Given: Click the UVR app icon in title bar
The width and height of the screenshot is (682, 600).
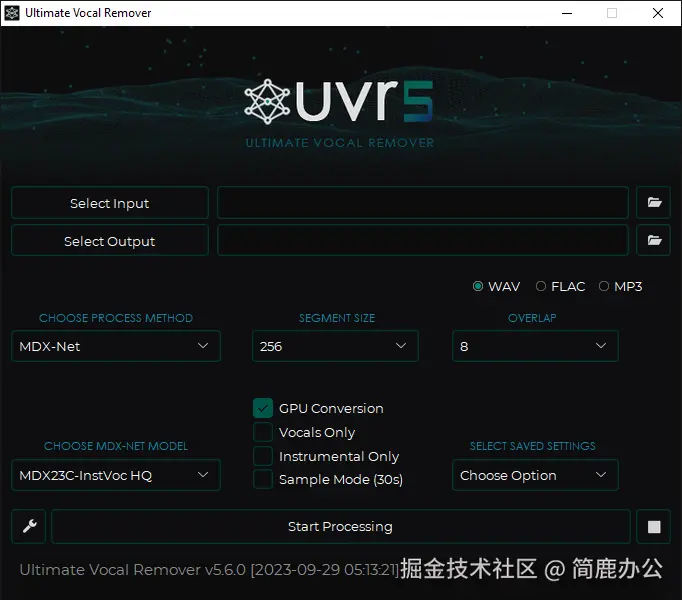Looking at the screenshot, I should [12, 13].
